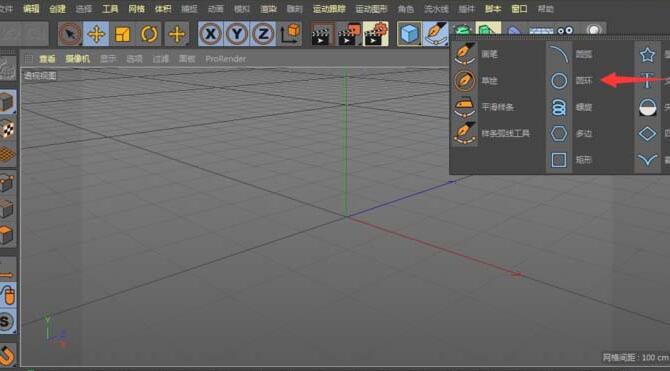Screen dimensions: 670x371
Task: Toggle the S snap enable icon
Action: coord(7,321)
